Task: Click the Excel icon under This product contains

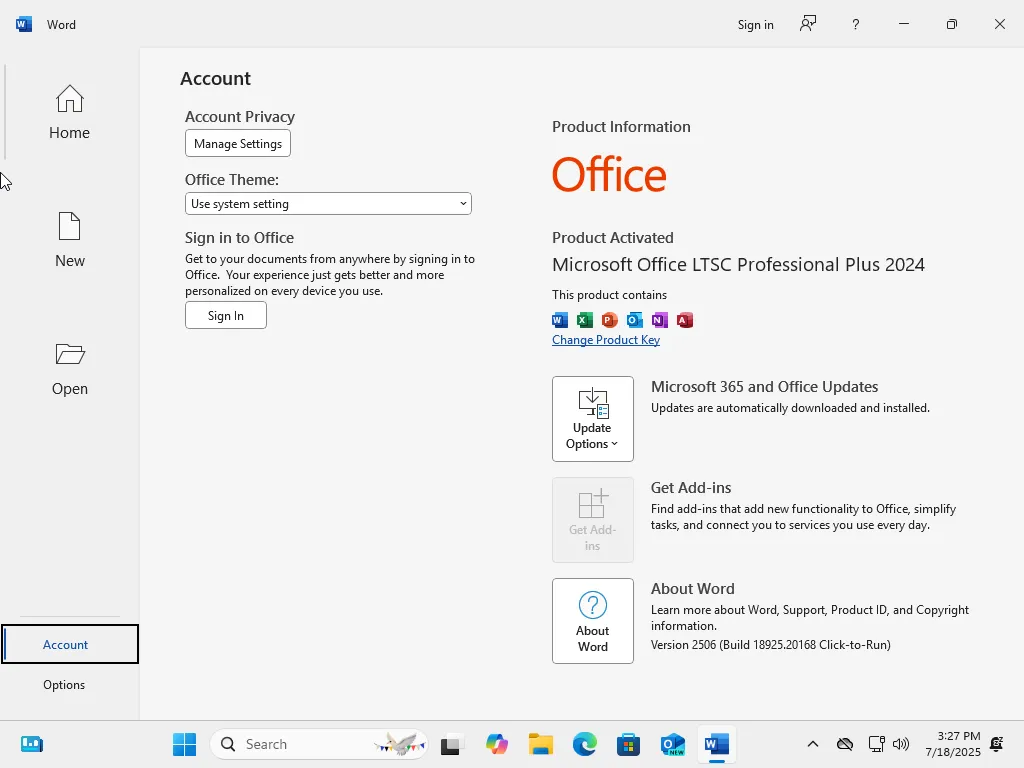Action: (584, 320)
